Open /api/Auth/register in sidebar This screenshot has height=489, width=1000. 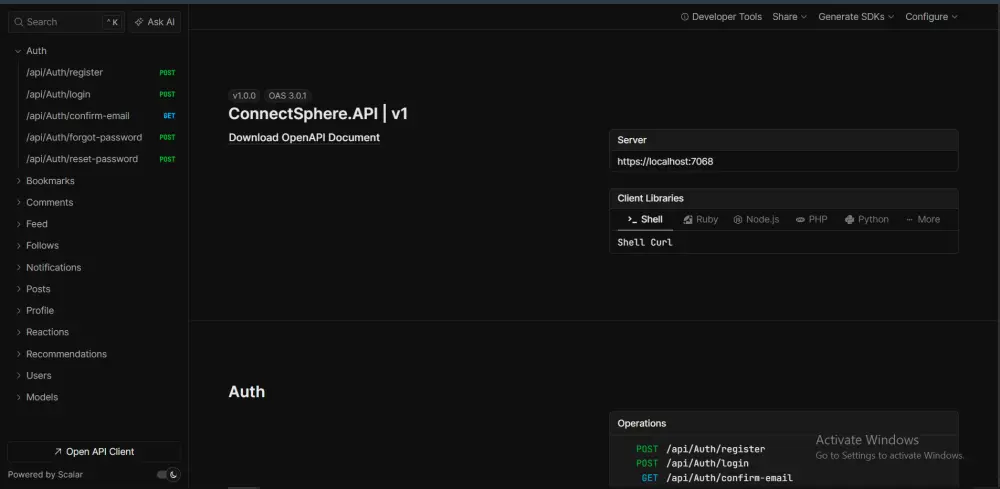click(x=101, y=73)
